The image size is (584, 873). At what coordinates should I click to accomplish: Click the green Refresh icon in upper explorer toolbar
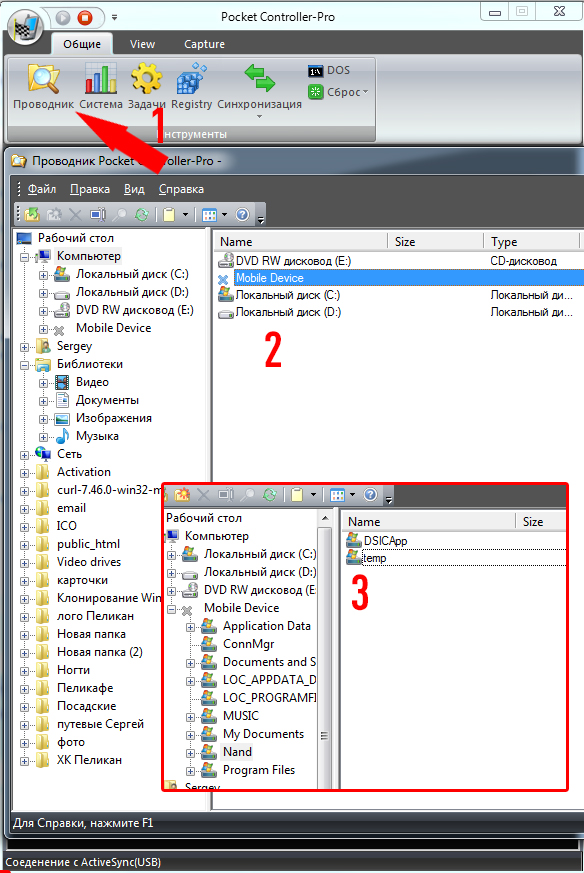click(141, 214)
